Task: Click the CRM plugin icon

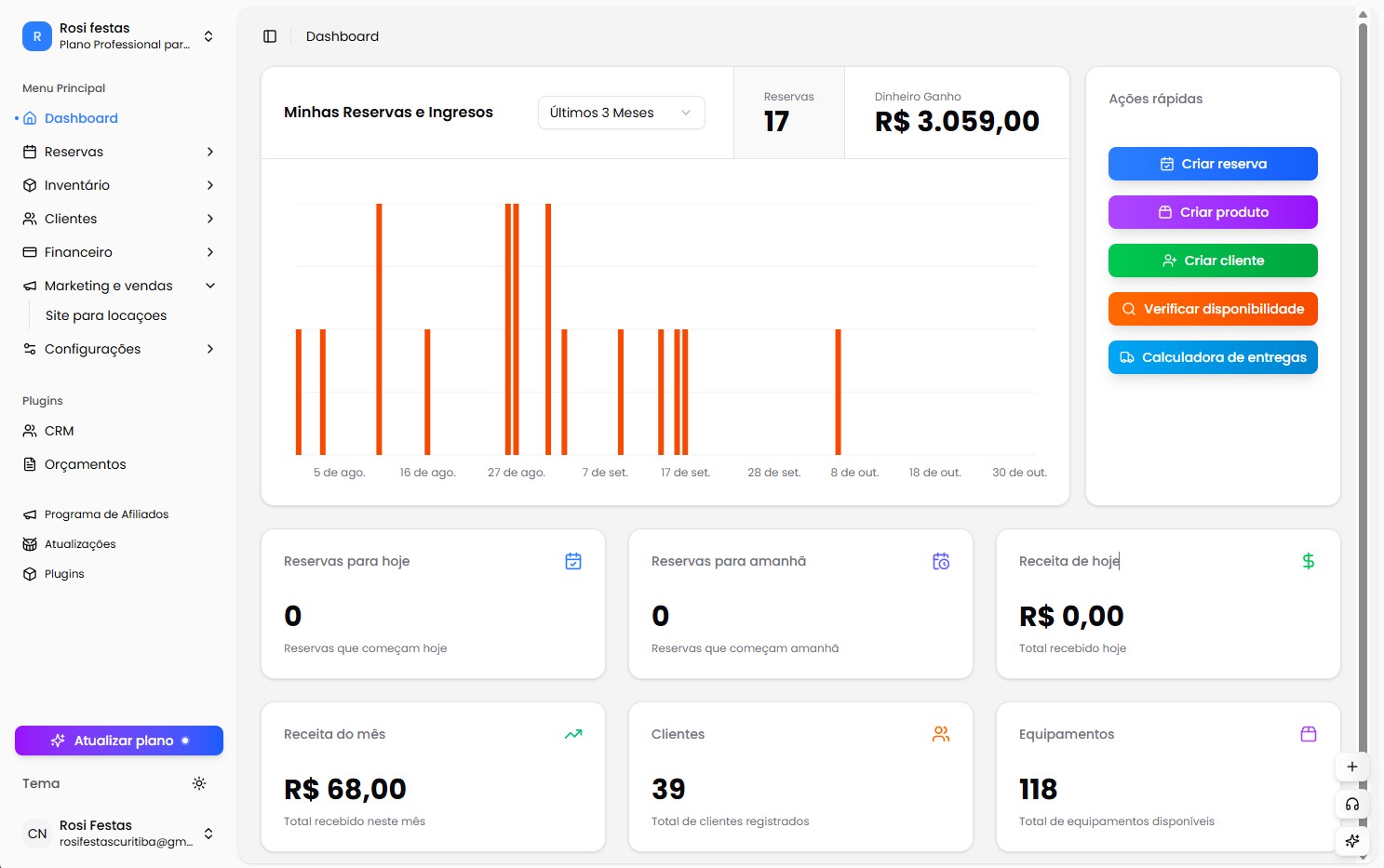Action: coord(29,430)
